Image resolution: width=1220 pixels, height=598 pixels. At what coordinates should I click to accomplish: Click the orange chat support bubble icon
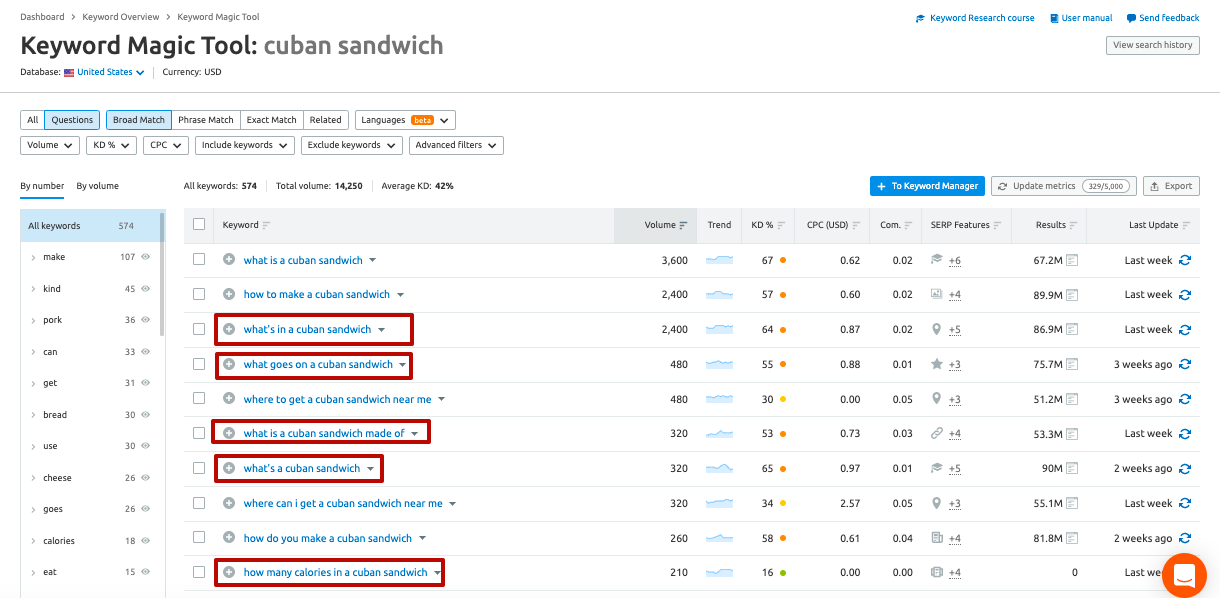click(x=1184, y=576)
